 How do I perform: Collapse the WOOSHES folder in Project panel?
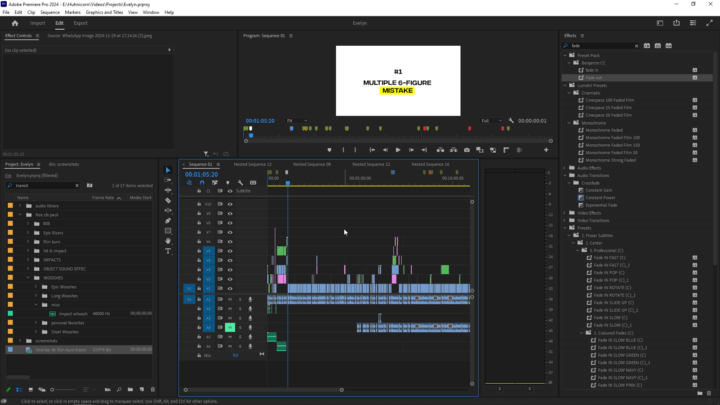click(28, 277)
